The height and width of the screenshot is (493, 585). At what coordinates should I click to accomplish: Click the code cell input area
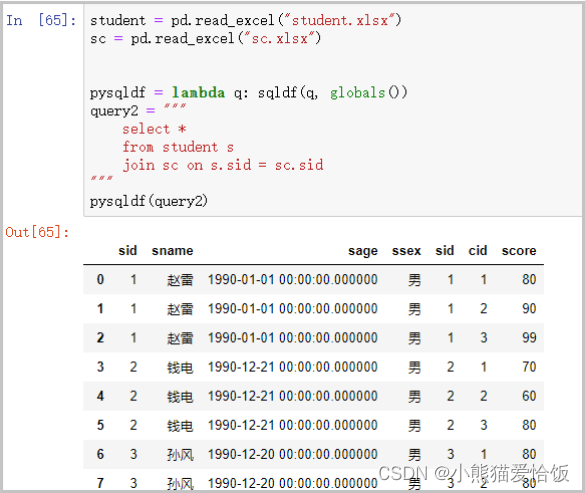[332, 110]
